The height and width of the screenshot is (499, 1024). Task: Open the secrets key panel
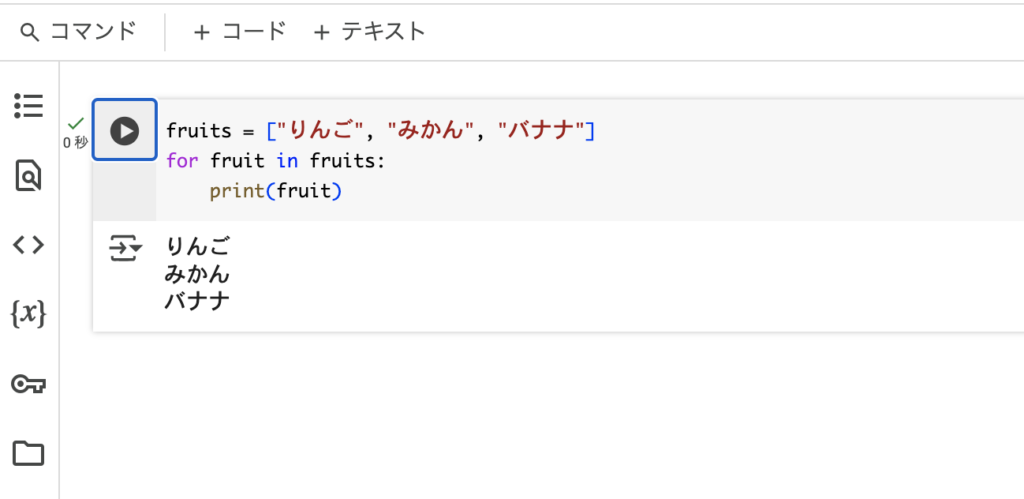(29, 385)
